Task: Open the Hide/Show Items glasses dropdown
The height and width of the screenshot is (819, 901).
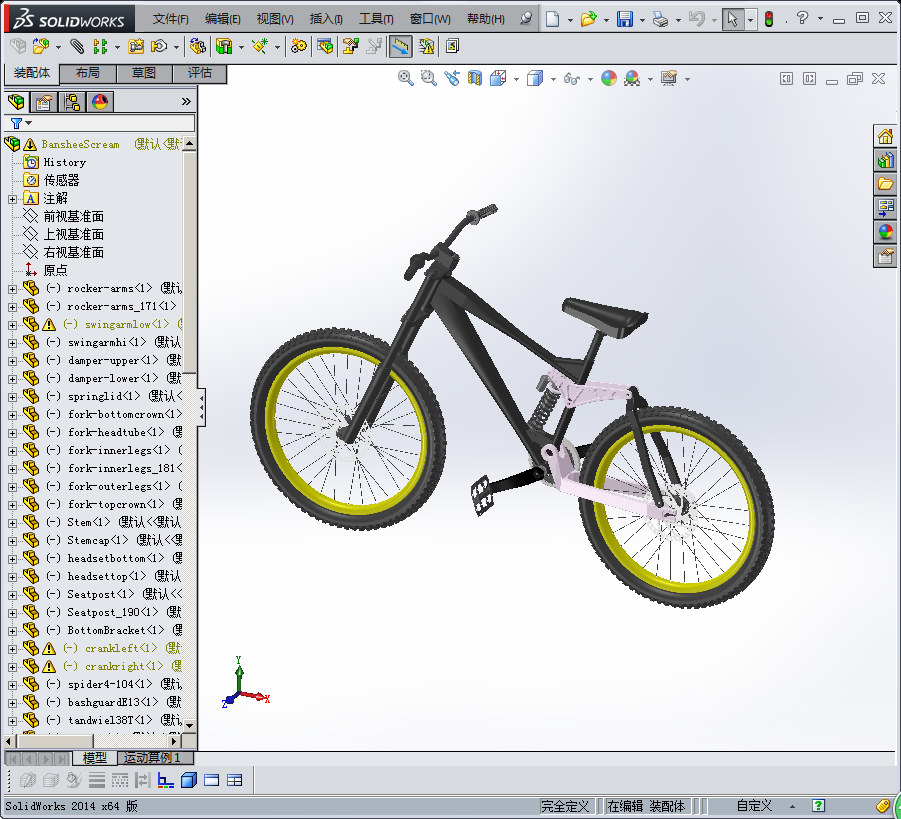Action: point(590,79)
